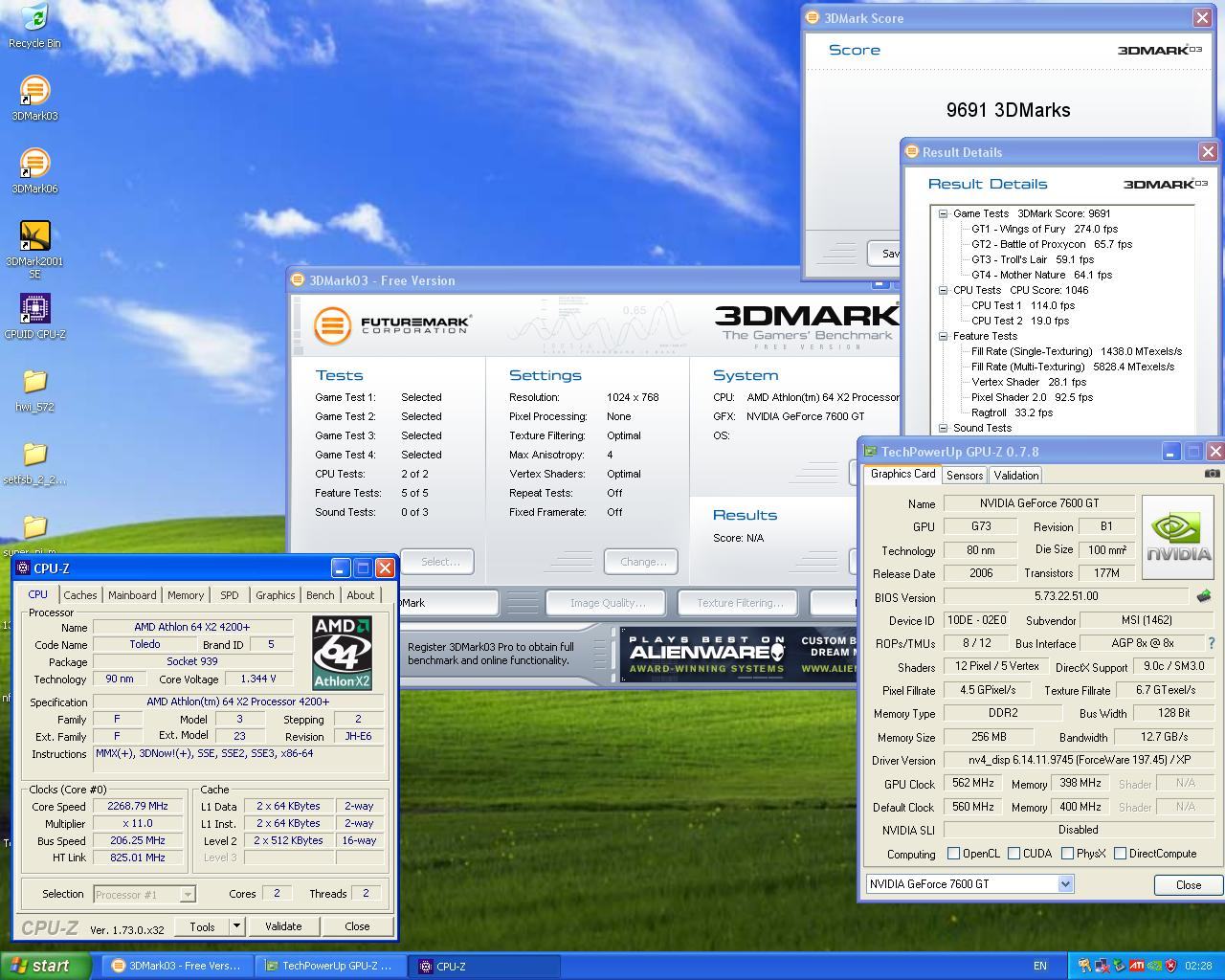
Task: Switch to the Caches tab in CPU-Z
Action: coord(80,594)
